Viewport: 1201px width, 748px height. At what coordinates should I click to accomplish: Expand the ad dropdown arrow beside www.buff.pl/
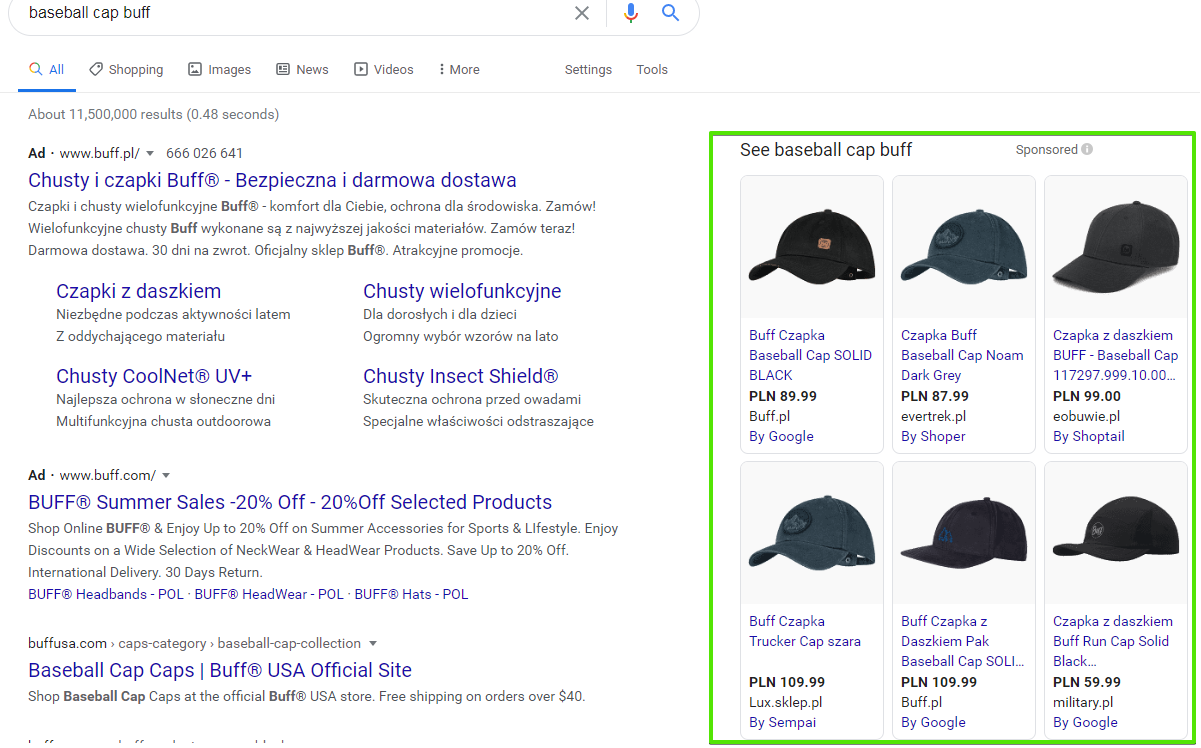point(150,154)
